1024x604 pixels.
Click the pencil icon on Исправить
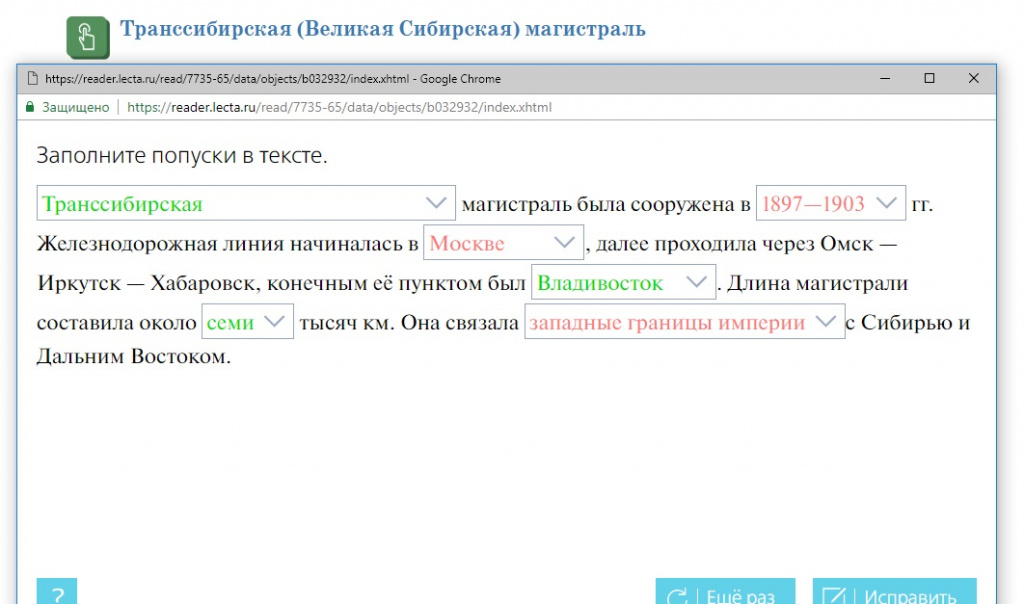(x=835, y=596)
